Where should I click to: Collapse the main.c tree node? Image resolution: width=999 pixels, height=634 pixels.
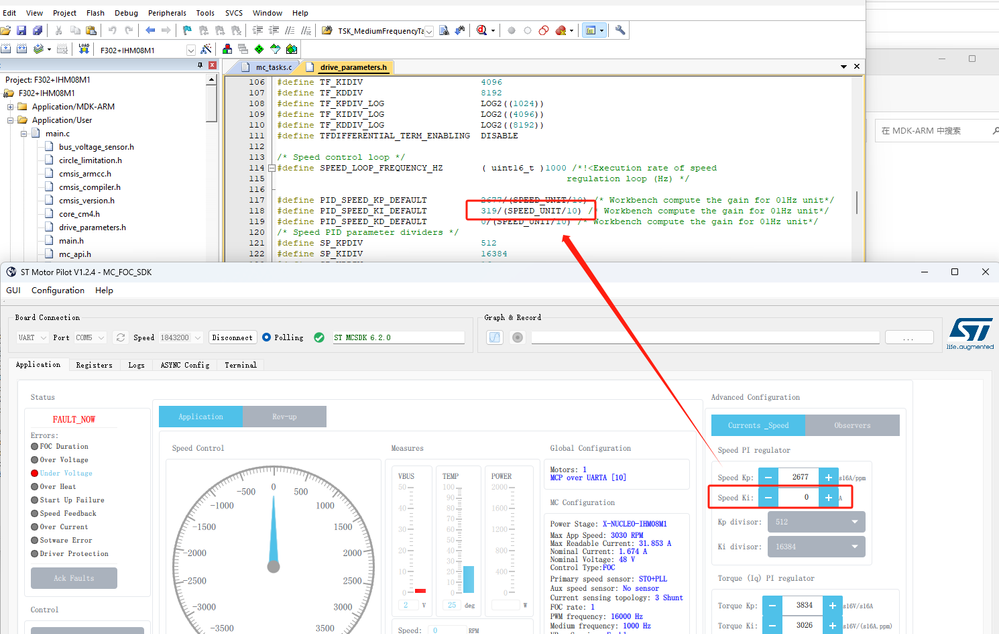point(24,134)
